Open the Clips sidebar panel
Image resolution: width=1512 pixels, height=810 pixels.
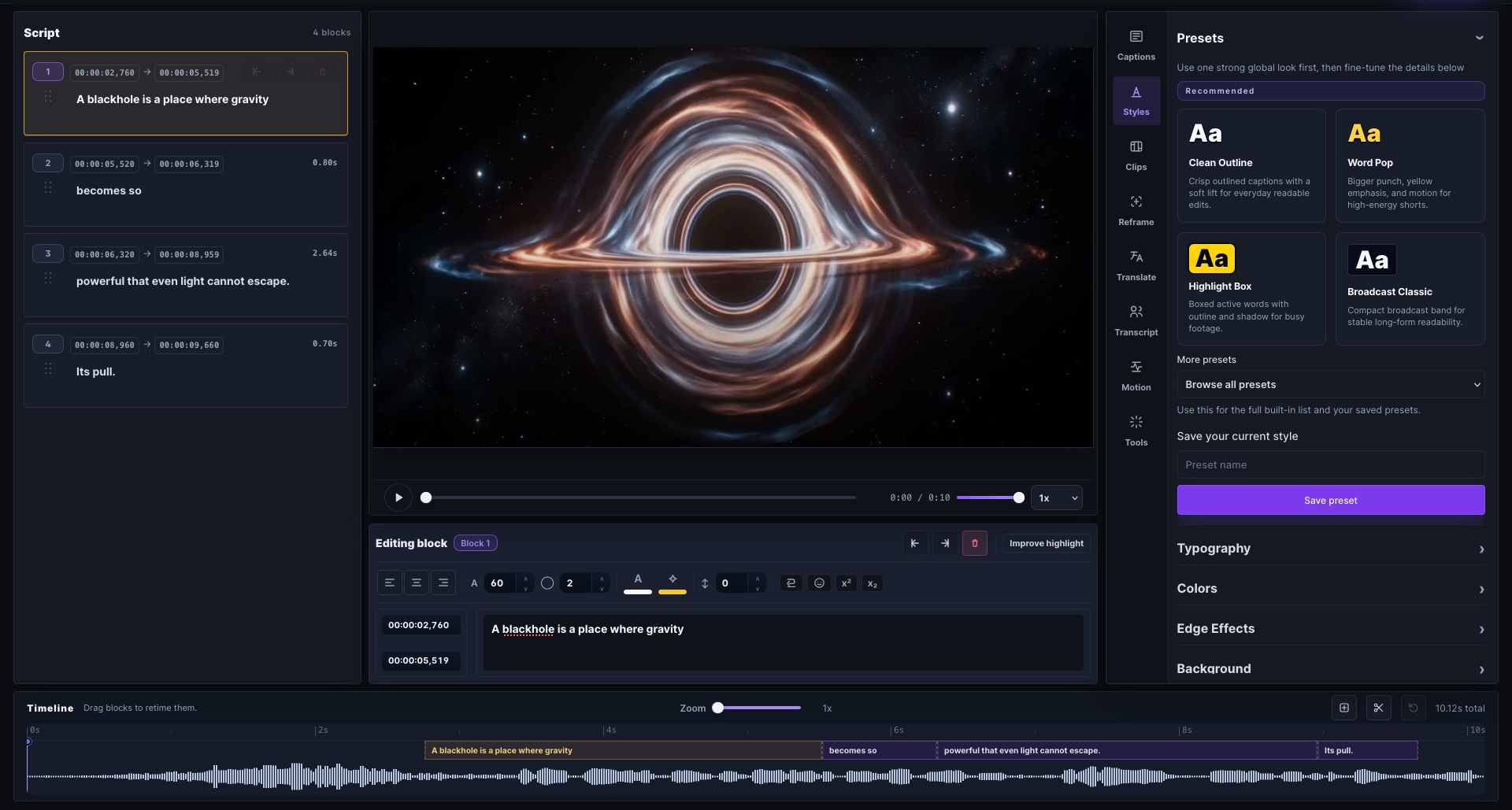(x=1136, y=156)
